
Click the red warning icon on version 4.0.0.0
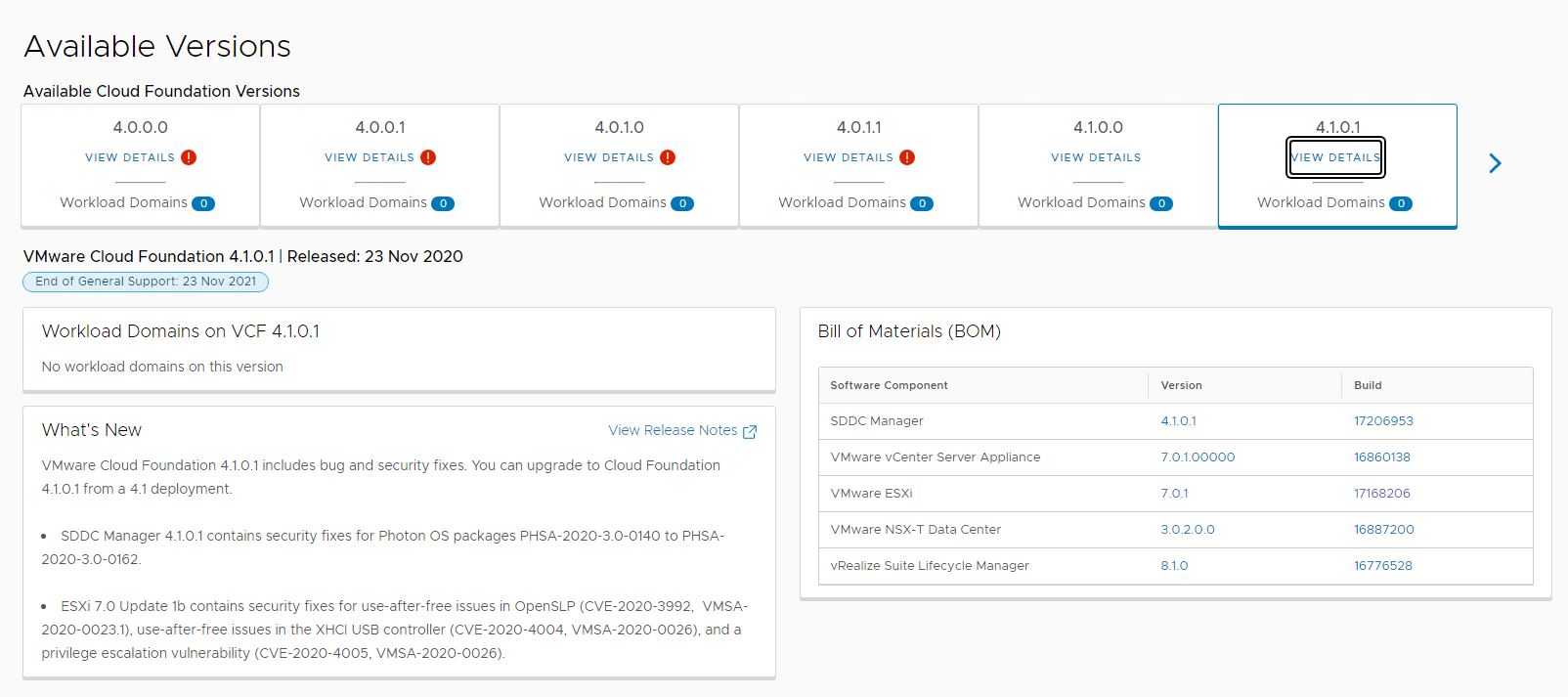click(x=189, y=157)
